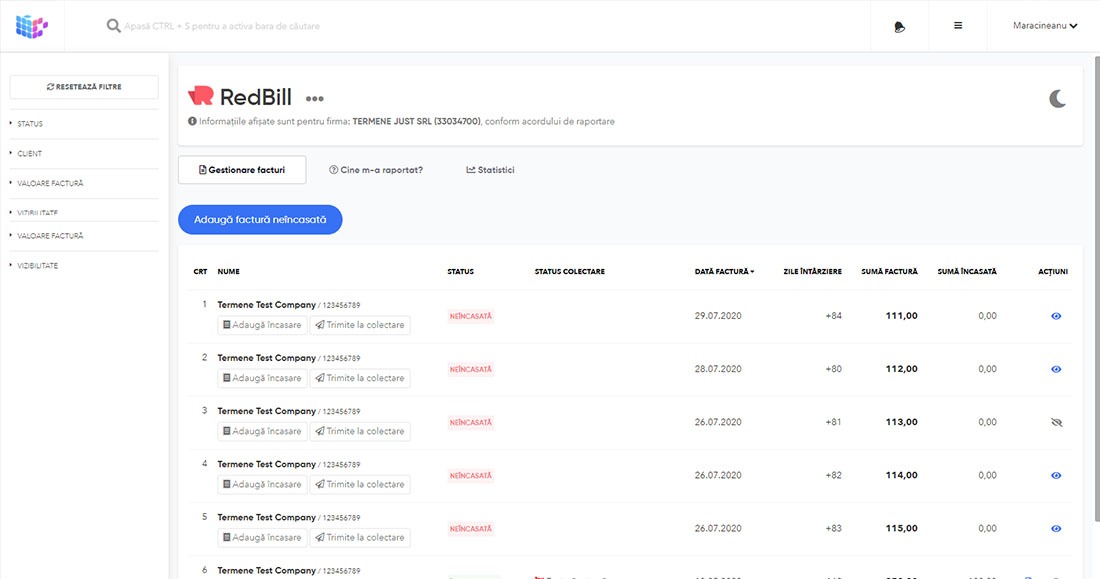Open the Cine m-a raportat? tab
The height and width of the screenshot is (579, 1100).
[x=376, y=170]
